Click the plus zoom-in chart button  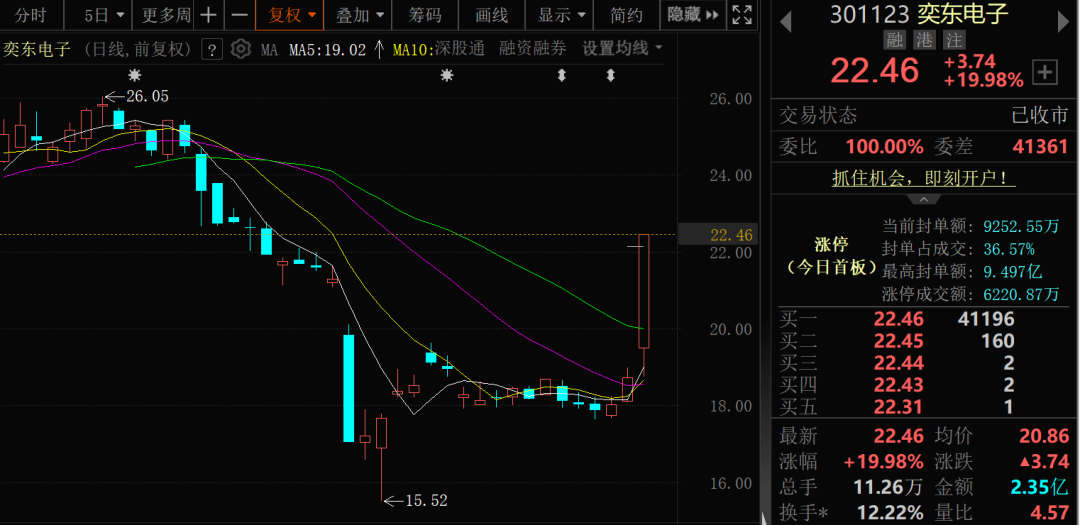tap(210, 15)
